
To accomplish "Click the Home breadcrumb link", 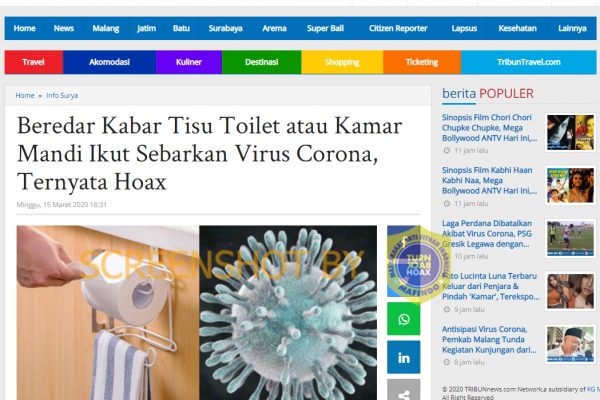I will point(25,95).
